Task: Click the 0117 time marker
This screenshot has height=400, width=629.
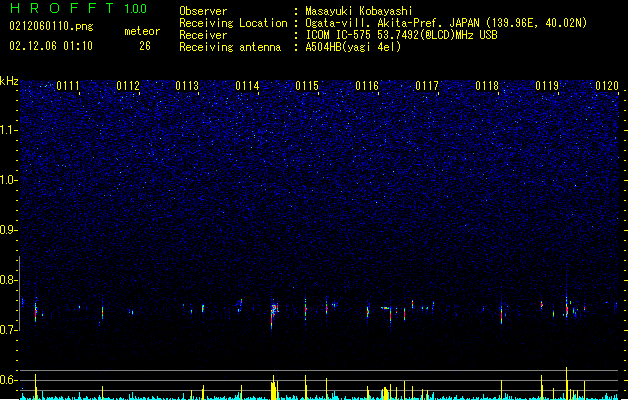Action: [x=427, y=86]
